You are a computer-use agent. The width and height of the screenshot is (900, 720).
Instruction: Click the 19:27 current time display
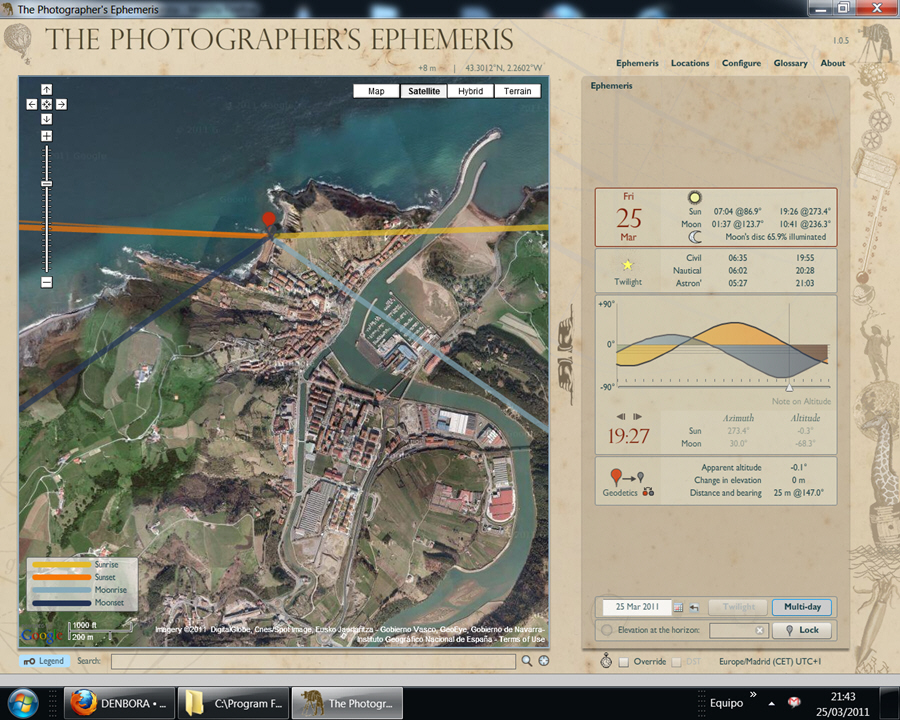628,436
